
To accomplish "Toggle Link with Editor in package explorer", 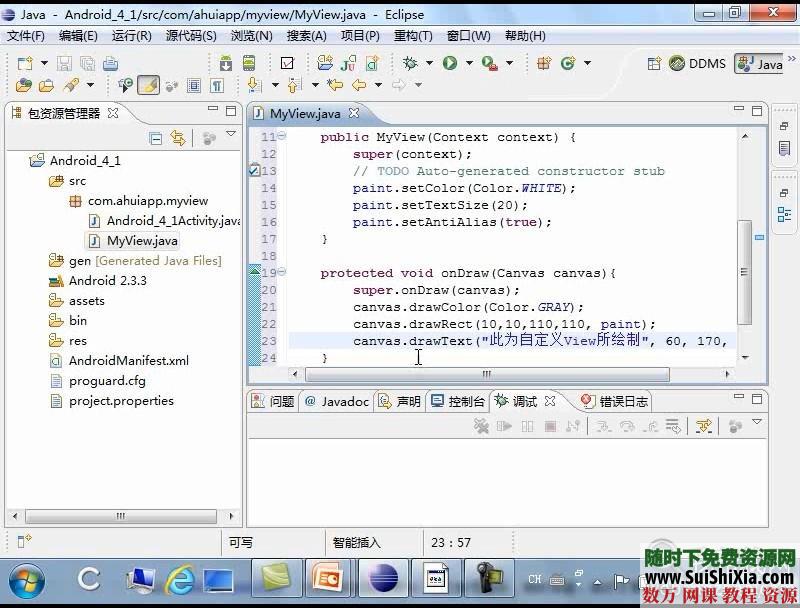I will (x=178, y=139).
